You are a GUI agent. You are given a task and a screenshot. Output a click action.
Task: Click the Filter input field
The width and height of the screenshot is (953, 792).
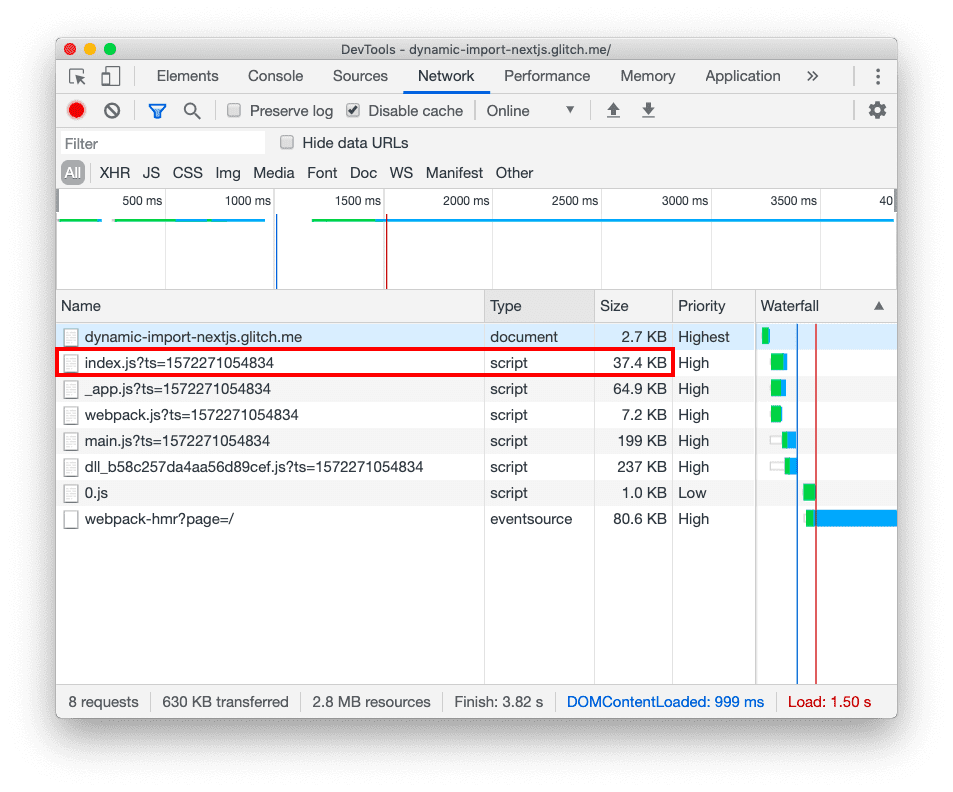pos(160,142)
